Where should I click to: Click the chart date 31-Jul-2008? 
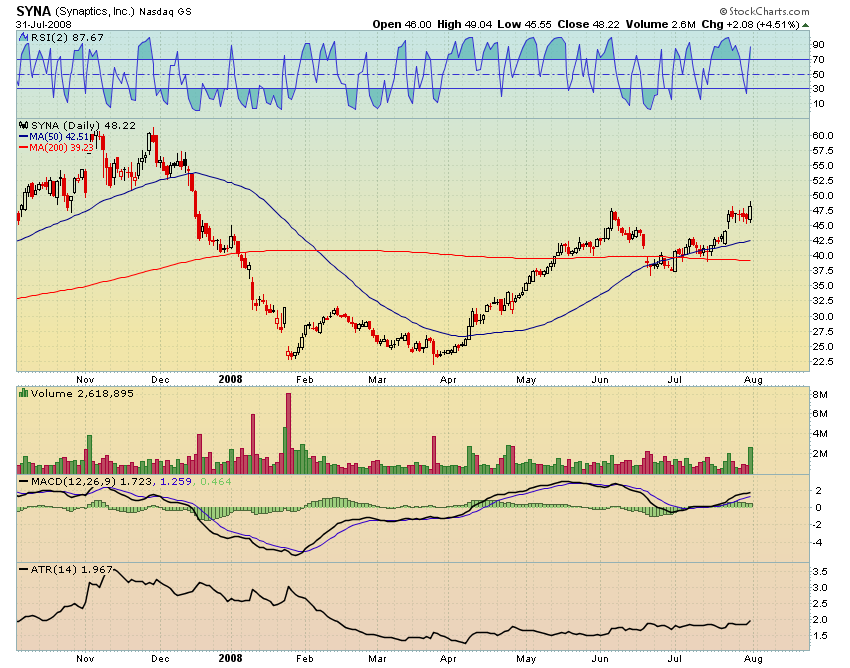tap(43, 24)
